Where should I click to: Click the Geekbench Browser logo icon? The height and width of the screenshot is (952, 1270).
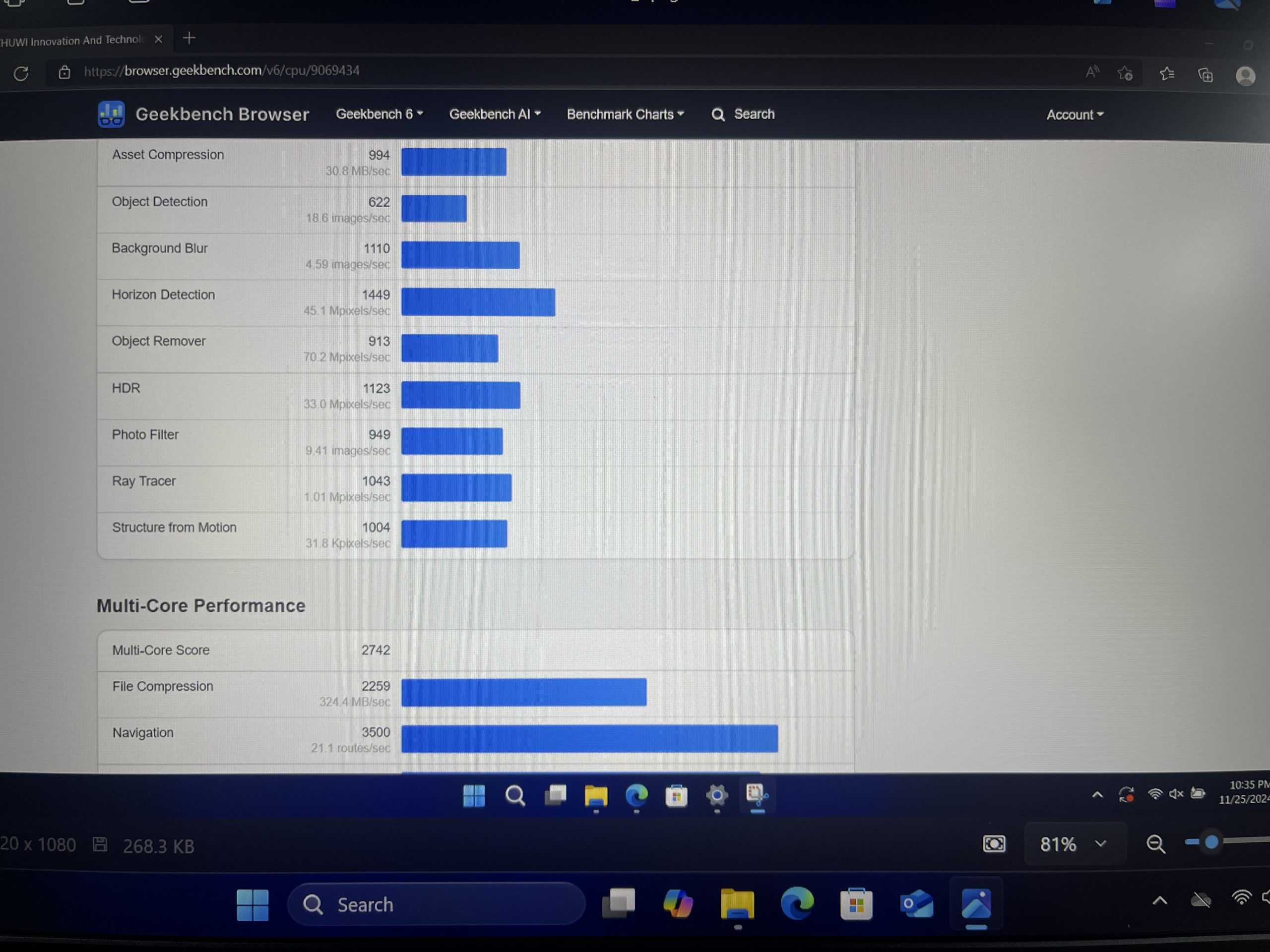point(111,114)
